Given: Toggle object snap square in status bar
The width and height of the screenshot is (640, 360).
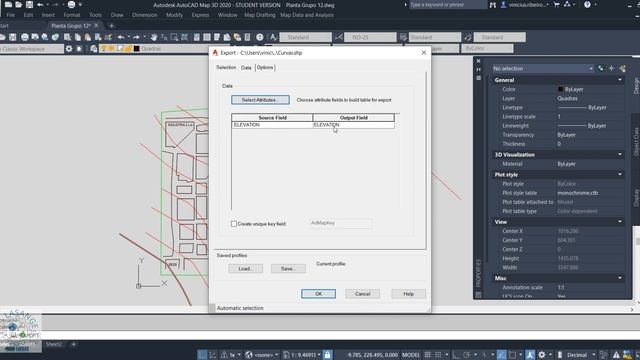Looking at the screenshot, I should click(513, 355).
